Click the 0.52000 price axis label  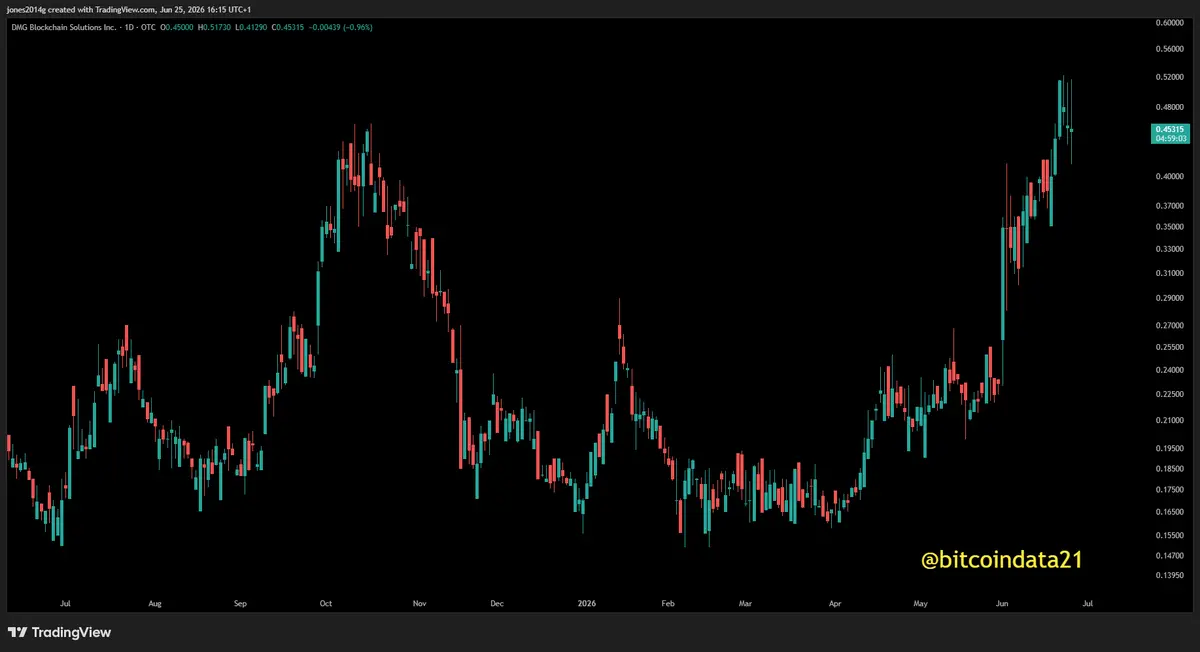pos(1169,77)
